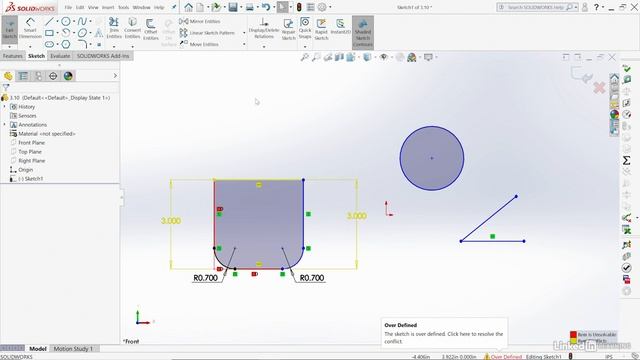Expand the Line tool dropdown arrow
The image size is (640, 360).
point(57,21)
